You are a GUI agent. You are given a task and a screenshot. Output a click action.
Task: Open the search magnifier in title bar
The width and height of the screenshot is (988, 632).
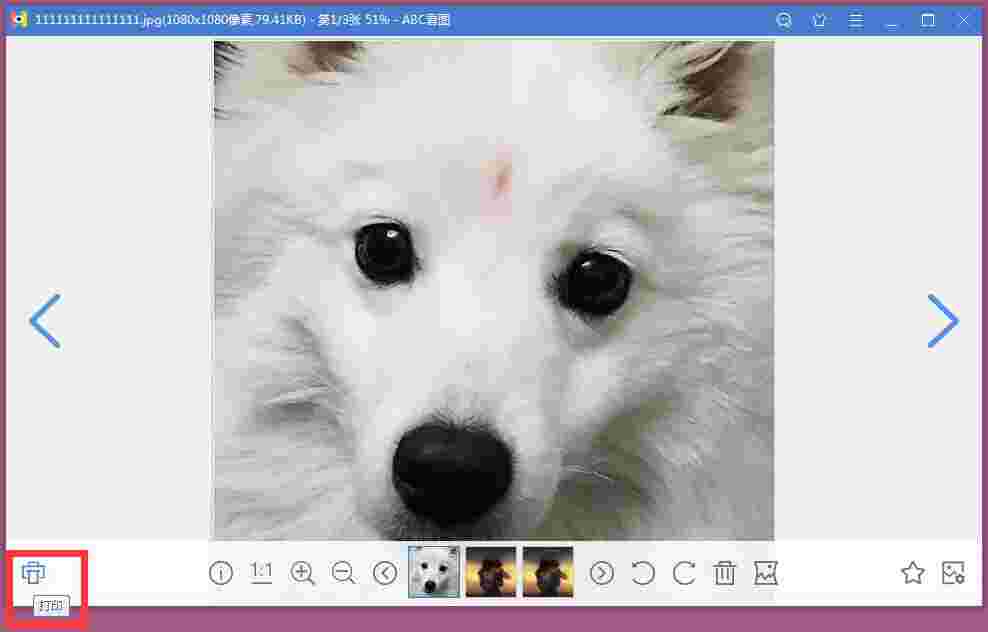point(784,20)
